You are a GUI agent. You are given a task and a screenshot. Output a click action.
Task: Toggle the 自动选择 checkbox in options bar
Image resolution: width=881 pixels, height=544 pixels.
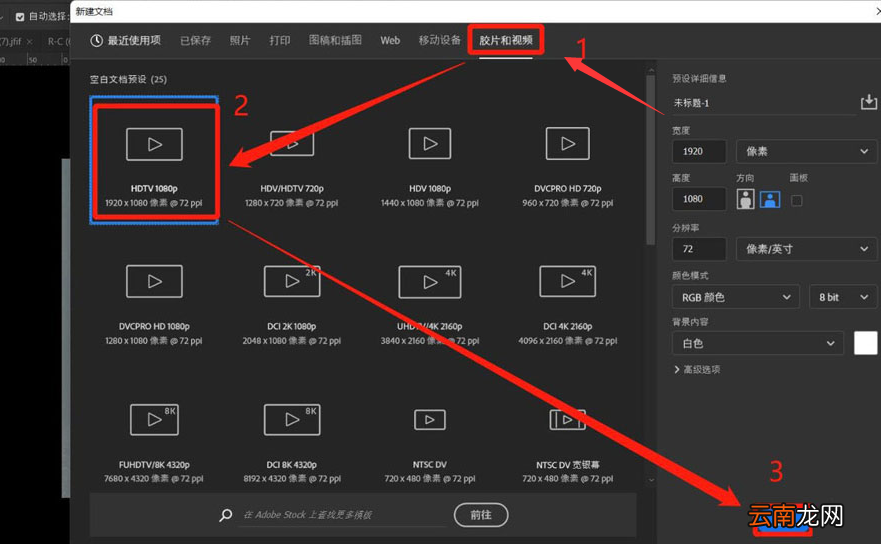20,17
